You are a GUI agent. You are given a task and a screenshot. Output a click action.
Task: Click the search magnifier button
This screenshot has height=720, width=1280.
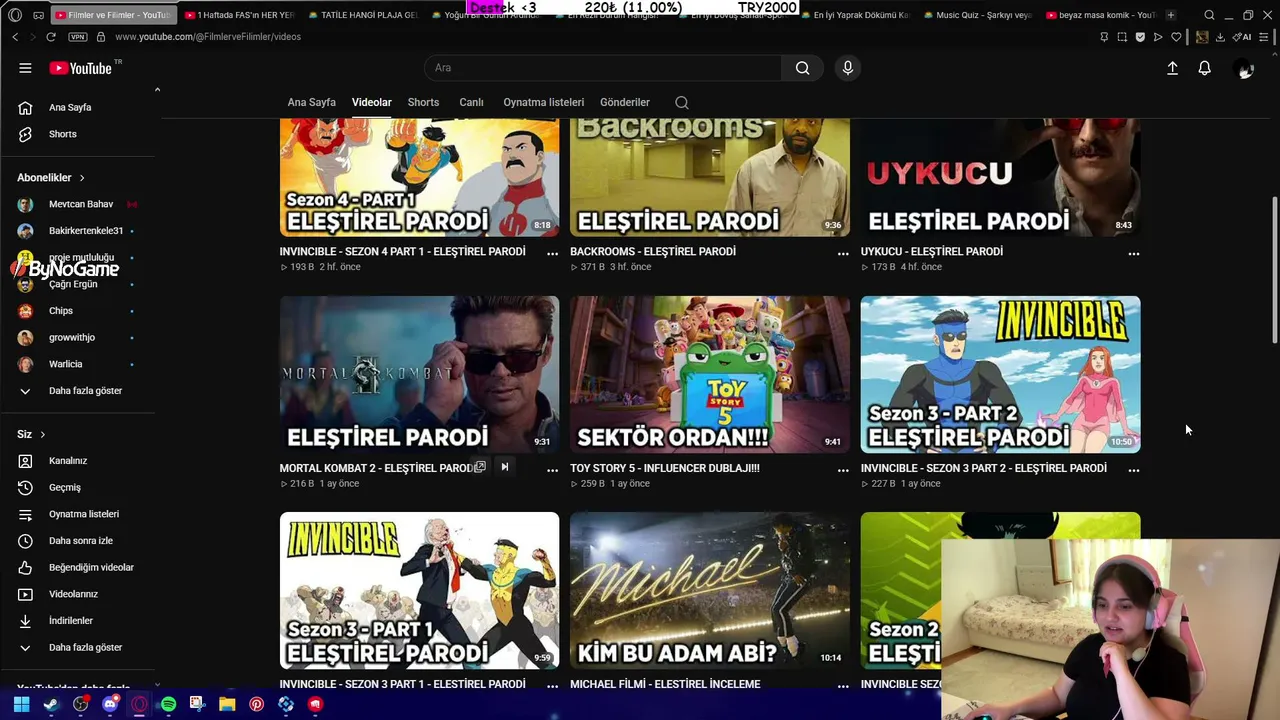(802, 68)
